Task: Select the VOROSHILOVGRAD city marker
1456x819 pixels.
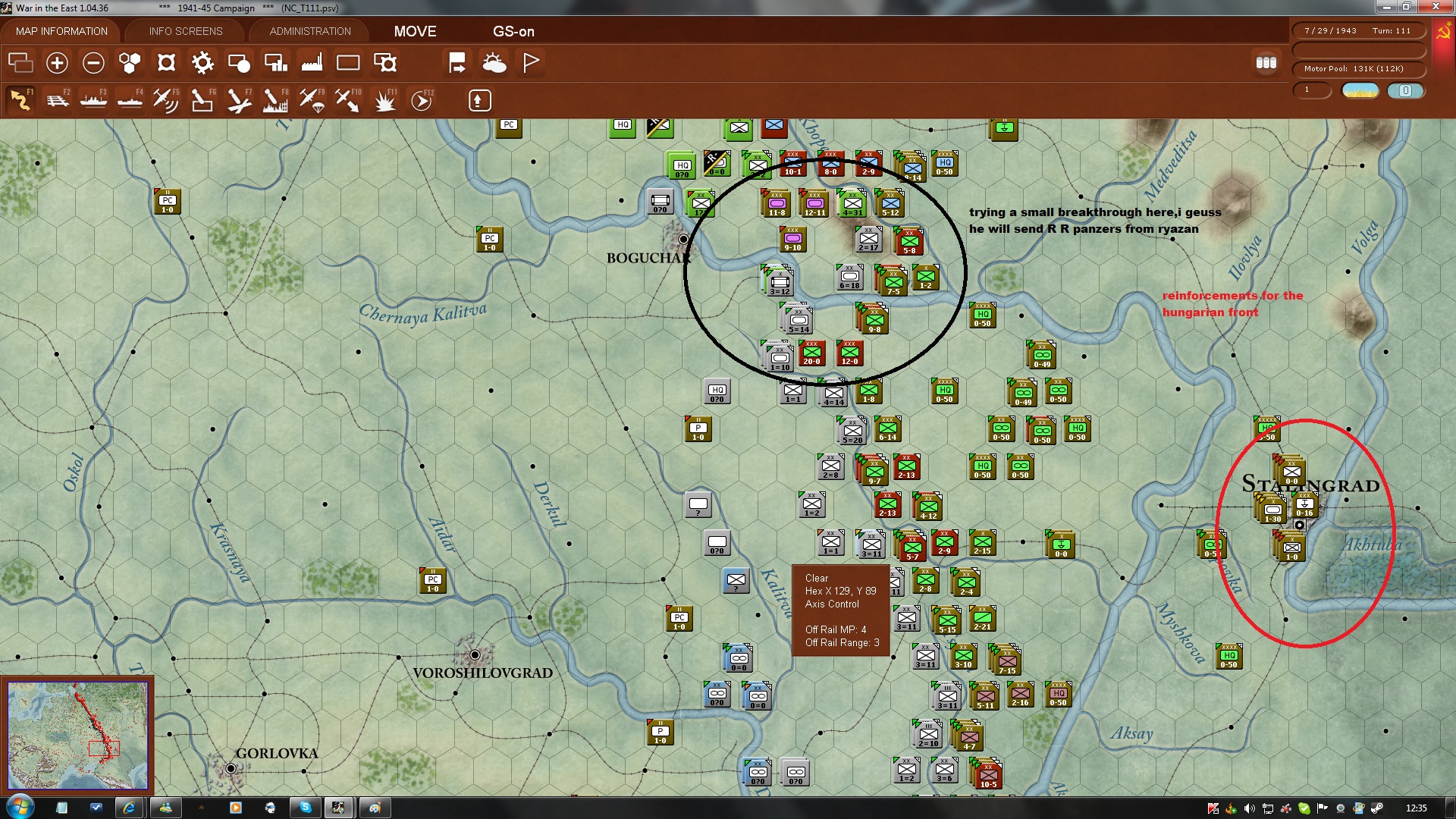Action: point(475,654)
